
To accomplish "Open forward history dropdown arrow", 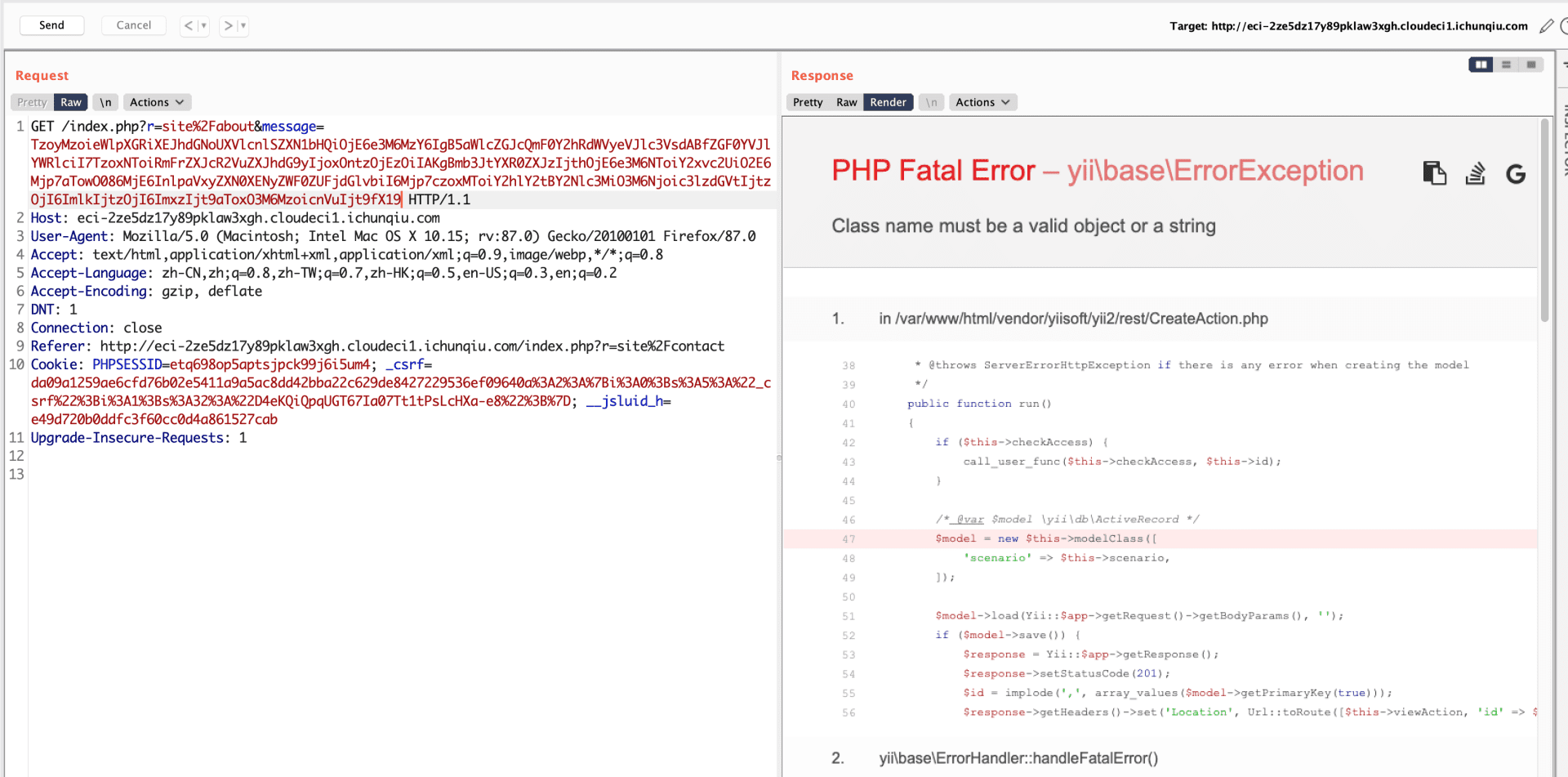I will 243,25.
